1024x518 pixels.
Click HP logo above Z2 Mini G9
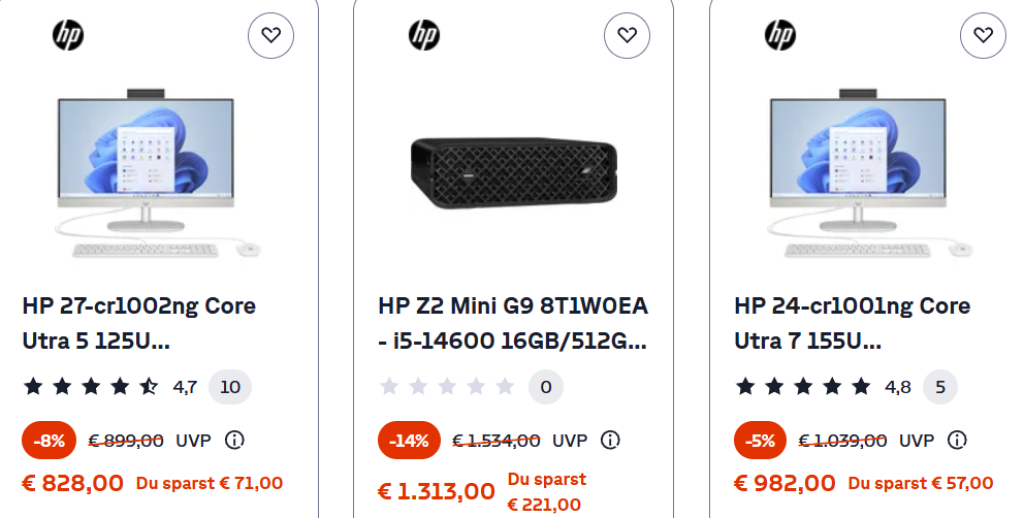[424, 36]
